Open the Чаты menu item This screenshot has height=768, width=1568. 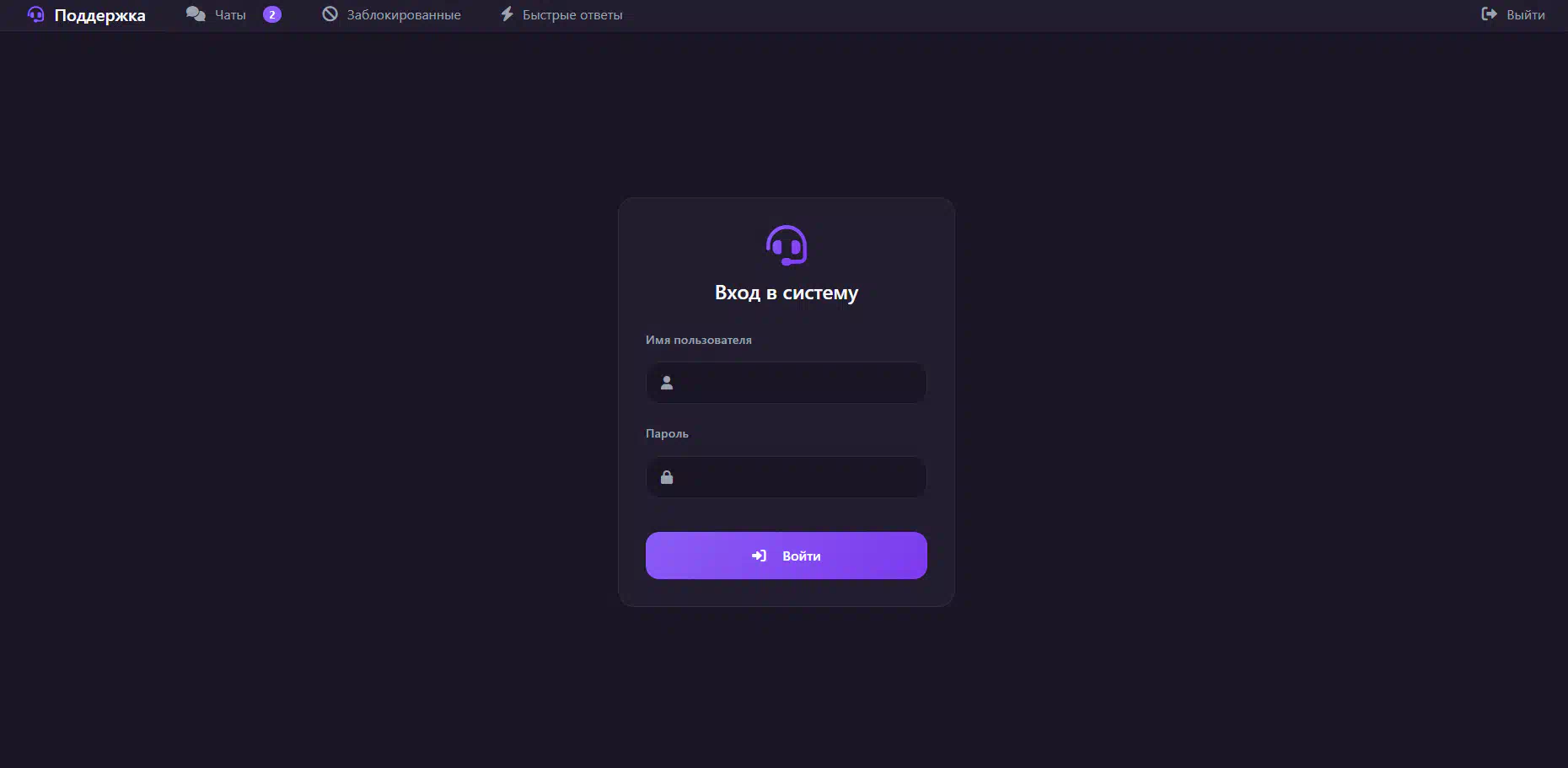pos(230,15)
